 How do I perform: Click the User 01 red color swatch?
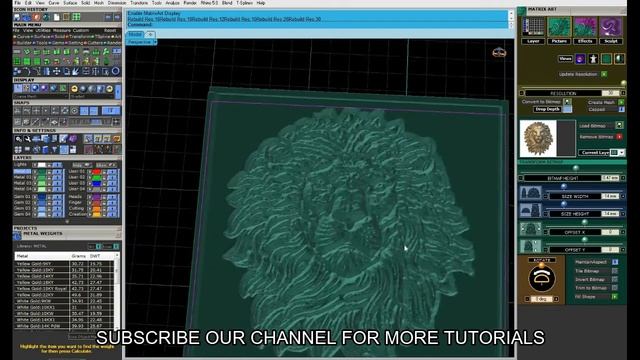pos(96,171)
